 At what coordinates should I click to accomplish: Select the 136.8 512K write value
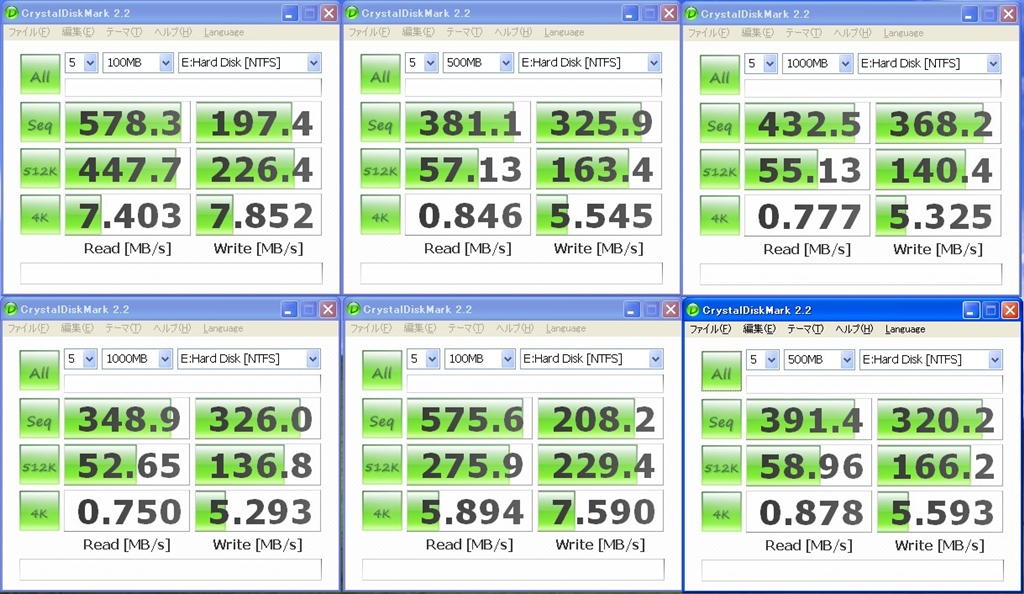tap(258, 465)
